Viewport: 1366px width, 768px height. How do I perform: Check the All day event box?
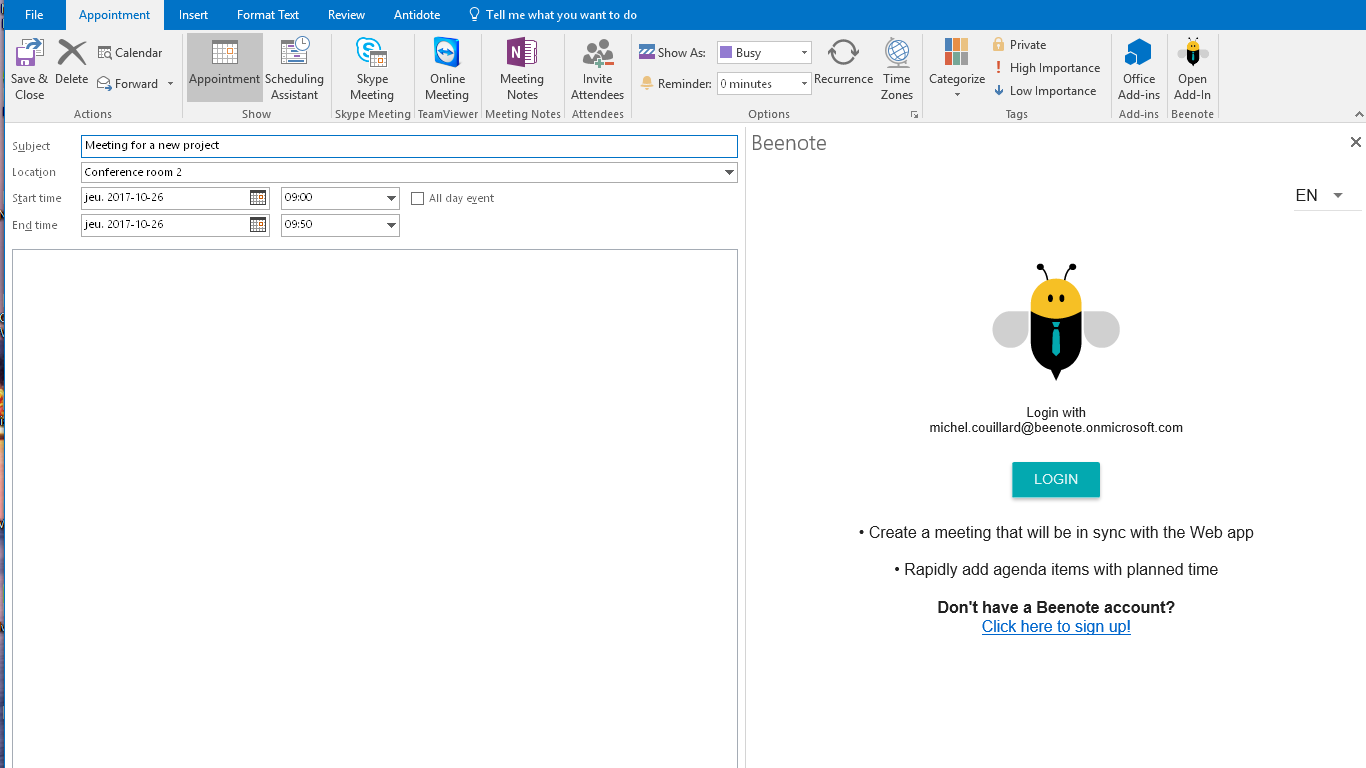coord(418,199)
